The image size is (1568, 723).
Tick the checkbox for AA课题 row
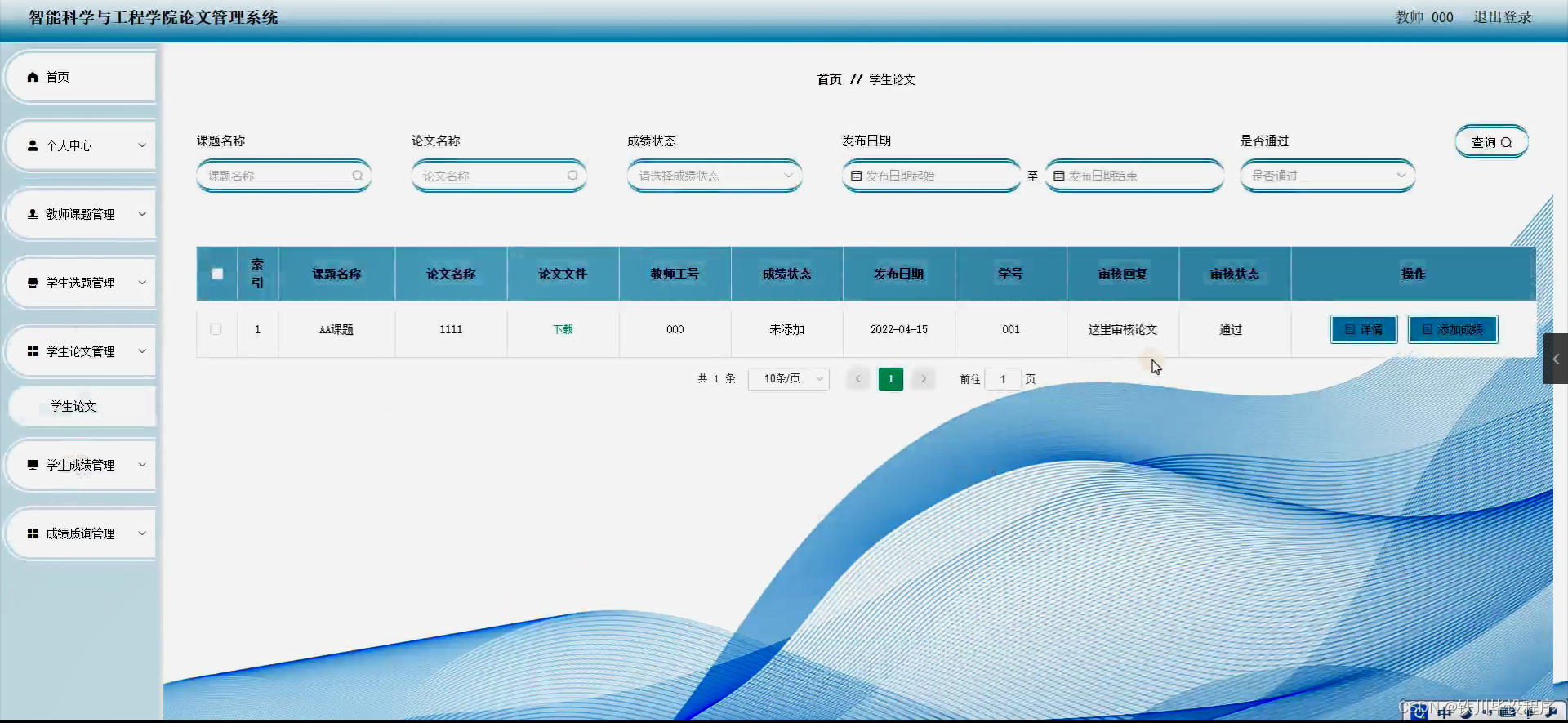click(216, 329)
